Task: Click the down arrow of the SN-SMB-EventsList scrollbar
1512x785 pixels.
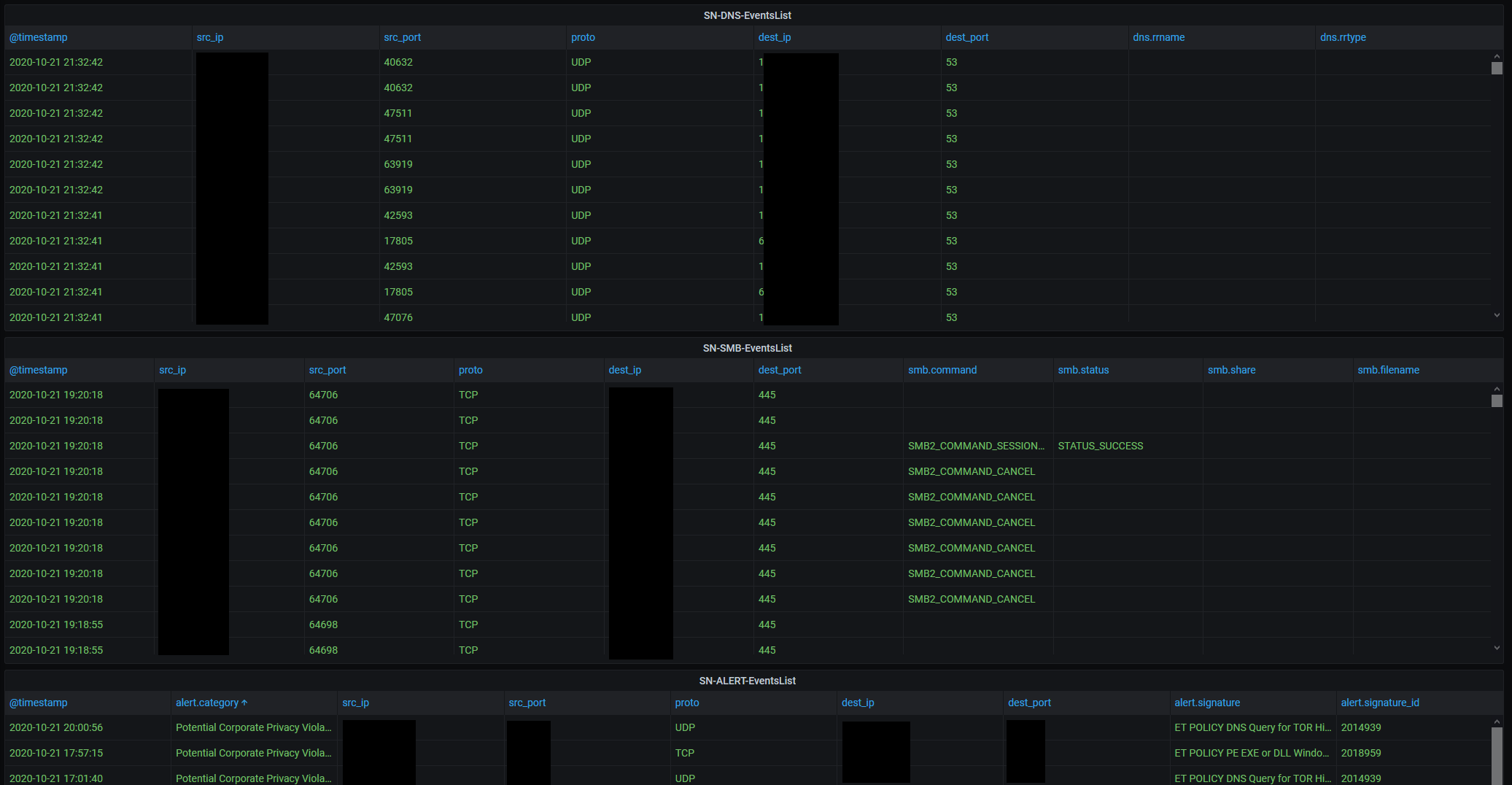Action: pos(1497,648)
